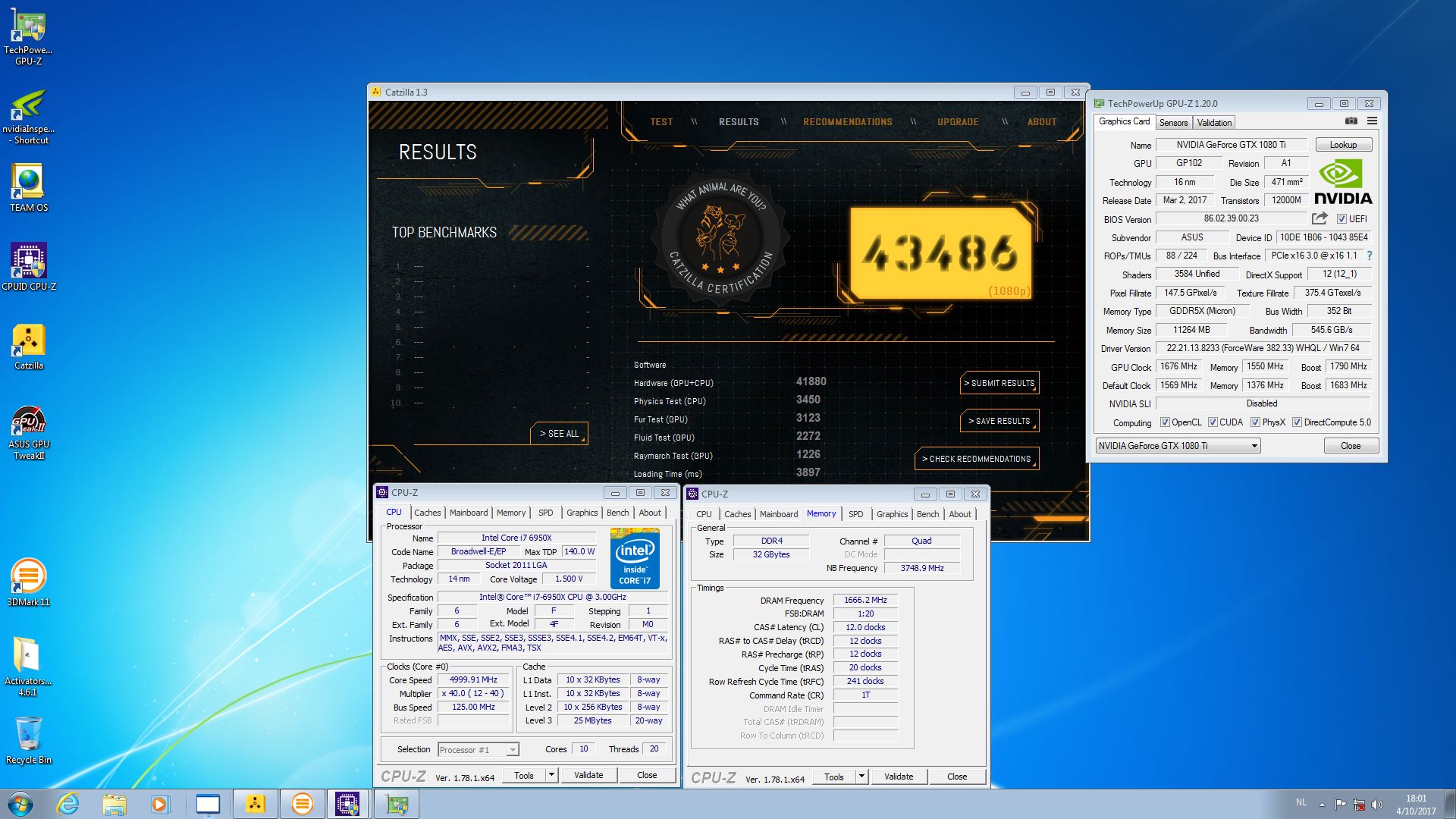The height and width of the screenshot is (819, 1456).
Task: Open the TEST tab in Catzilla
Action: point(661,122)
